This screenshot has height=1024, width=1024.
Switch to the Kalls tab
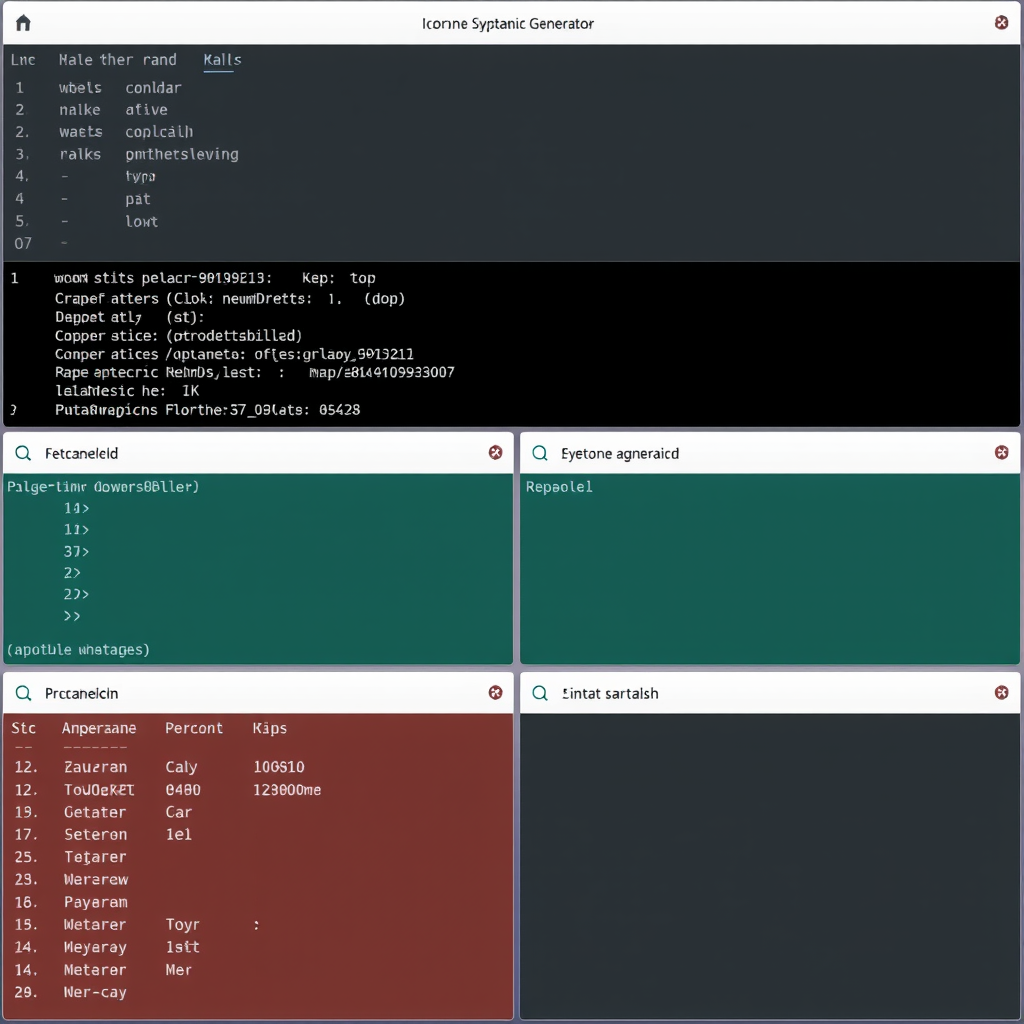coord(222,60)
